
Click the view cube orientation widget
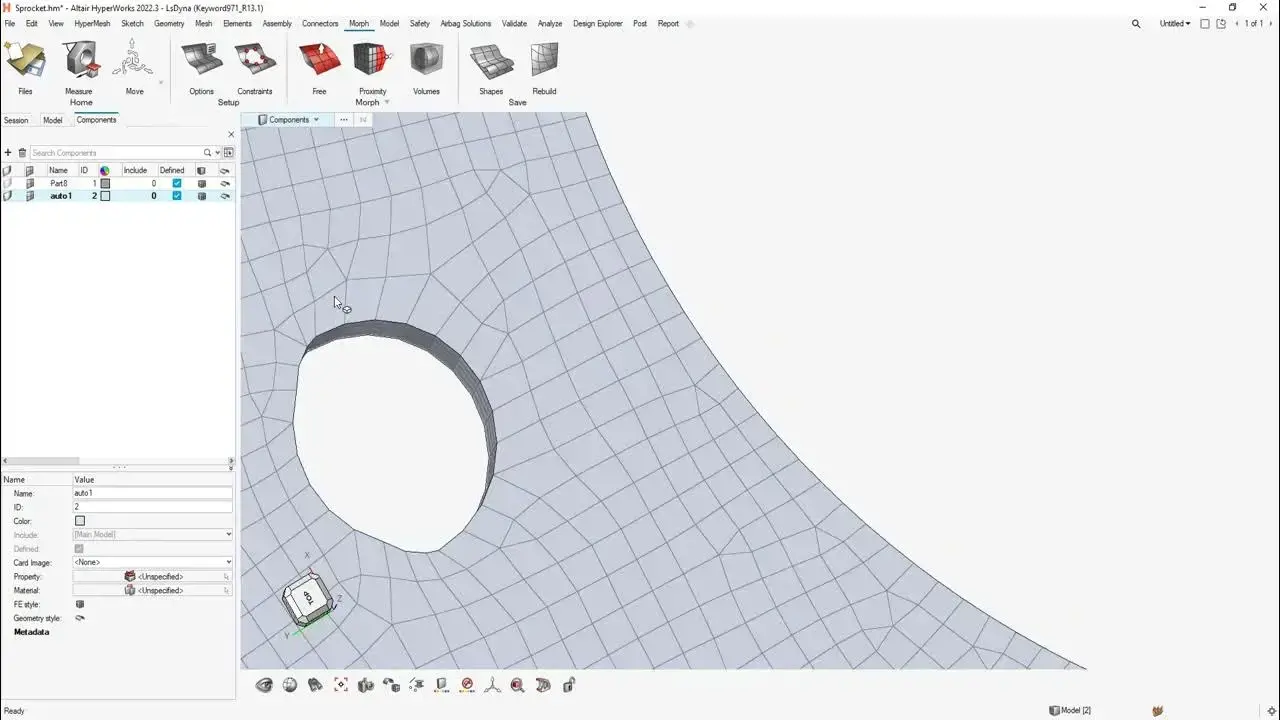click(308, 600)
